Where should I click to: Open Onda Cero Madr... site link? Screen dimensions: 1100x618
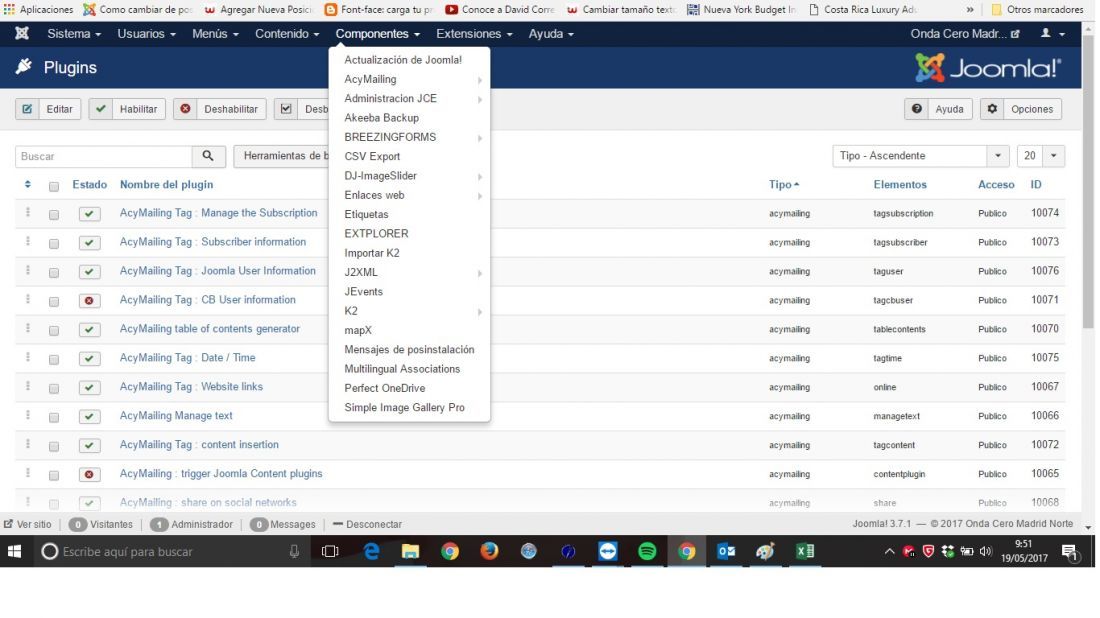click(x=964, y=34)
